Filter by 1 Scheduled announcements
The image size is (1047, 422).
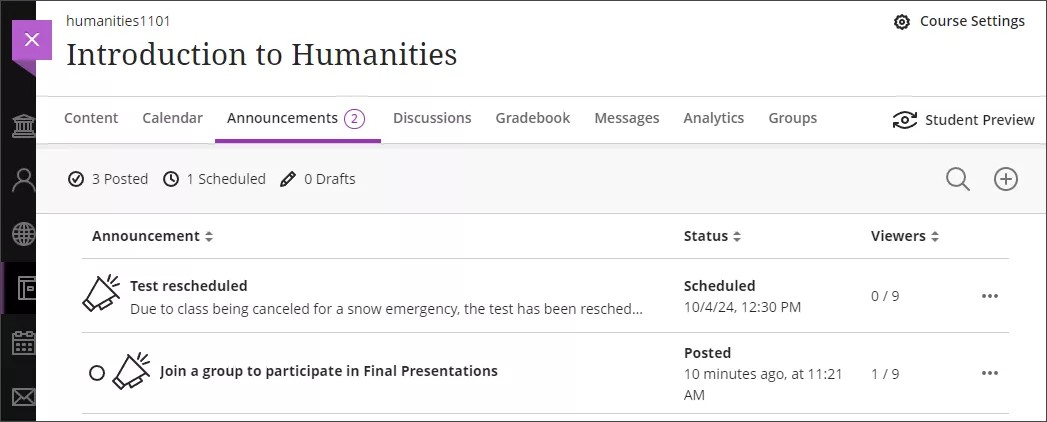click(x=215, y=179)
